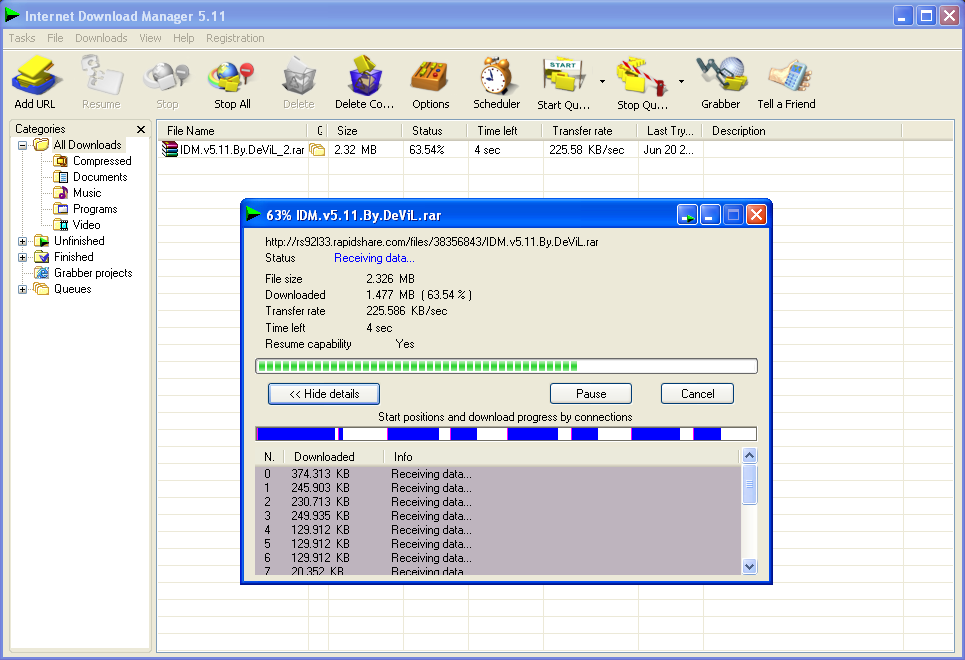The image size is (965, 660).
Task: Sort by Description column header
Action: [x=803, y=131]
